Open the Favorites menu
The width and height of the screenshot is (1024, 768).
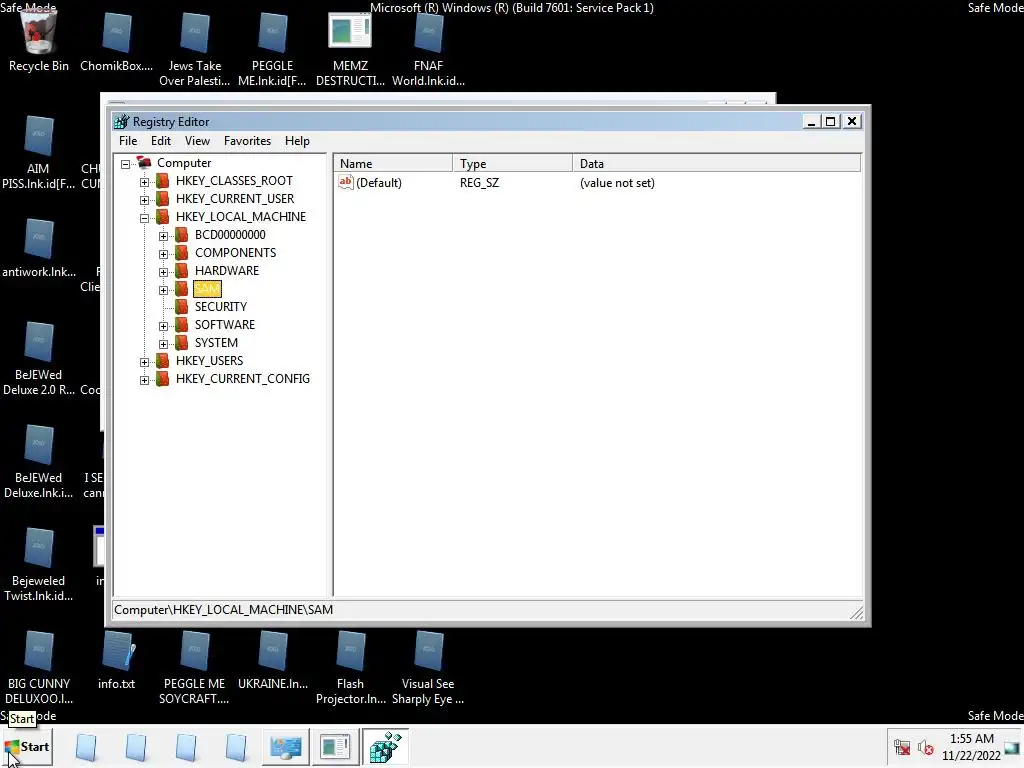247,140
